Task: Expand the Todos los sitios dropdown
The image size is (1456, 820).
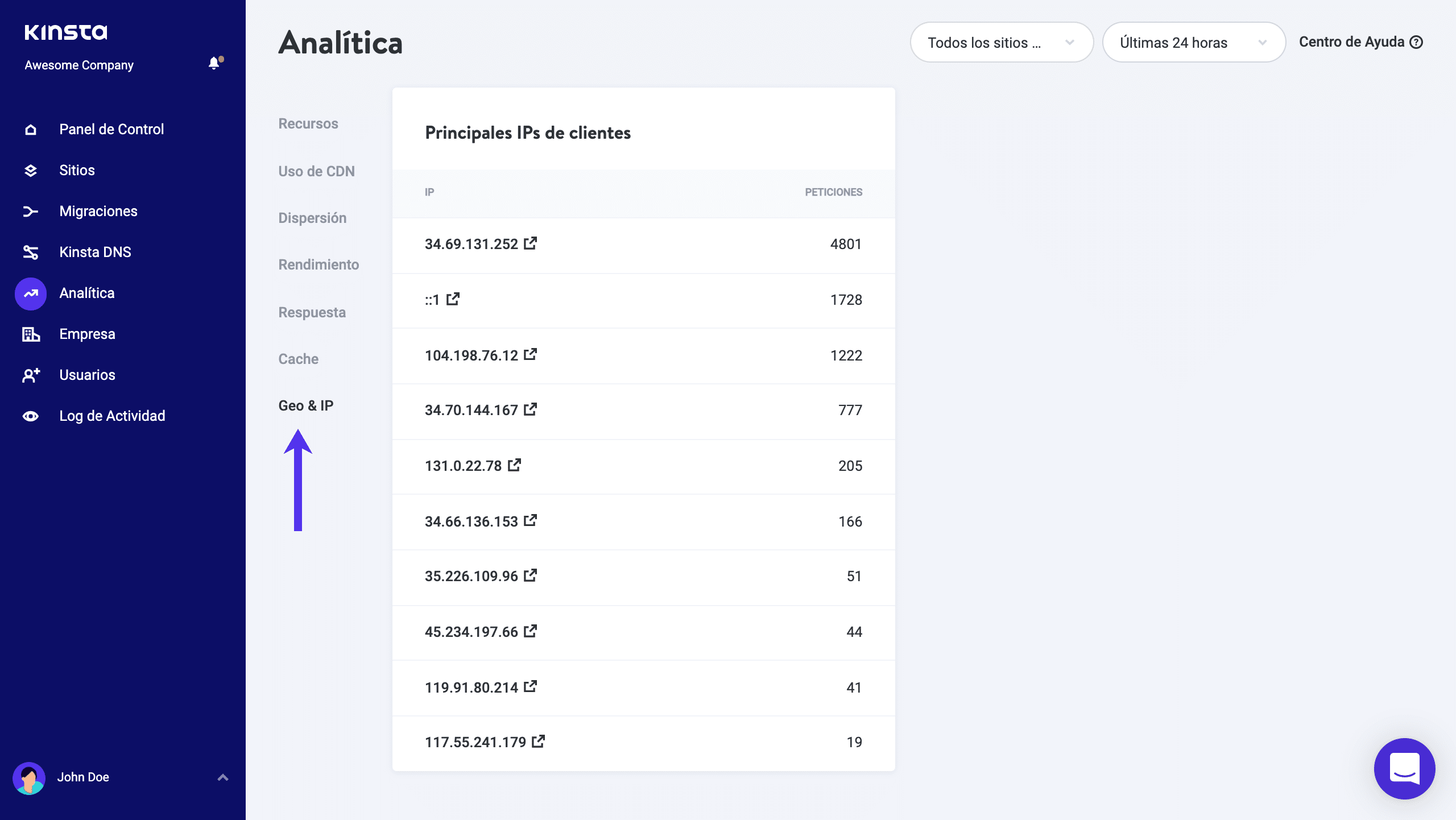Action: [x=1001, y=43]
